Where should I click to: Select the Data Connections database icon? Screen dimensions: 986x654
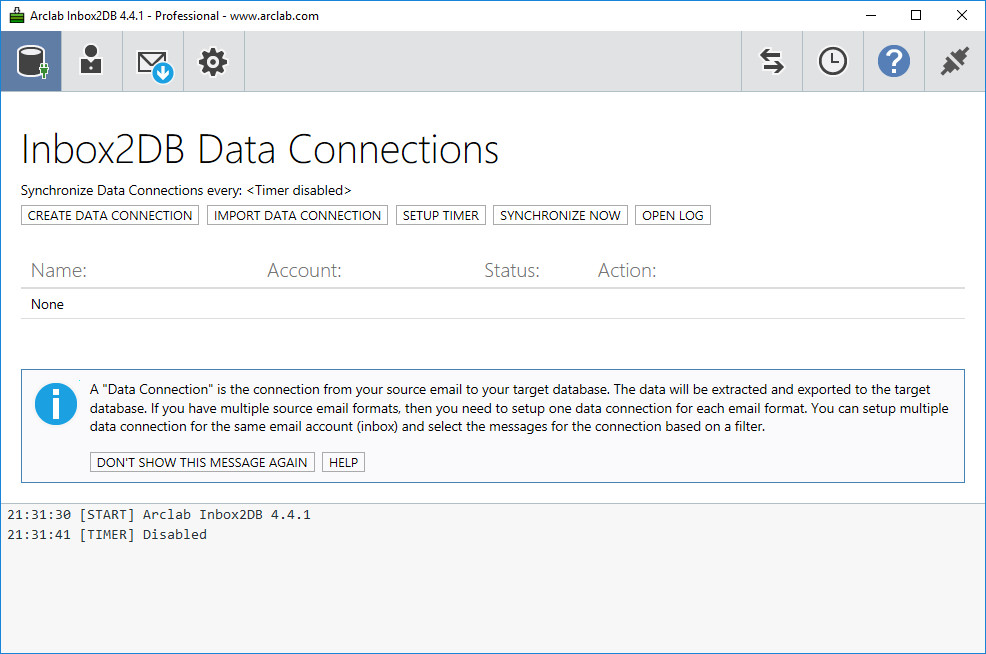pyautogui.click(x=31, y=61)
